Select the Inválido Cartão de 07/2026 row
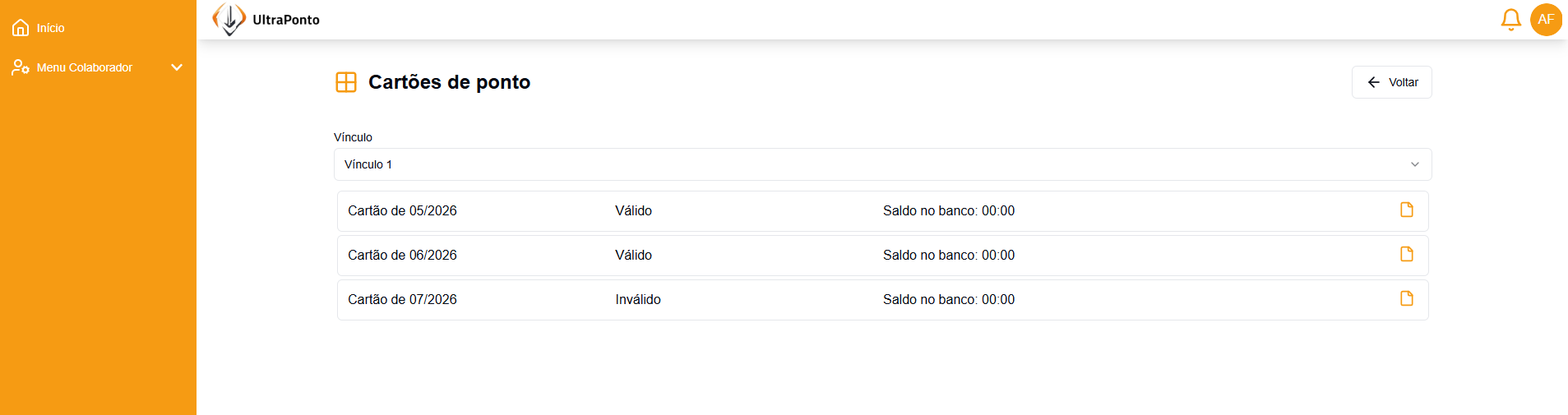This screenshot has width=1568, height=415. click(x=882, y=300)
